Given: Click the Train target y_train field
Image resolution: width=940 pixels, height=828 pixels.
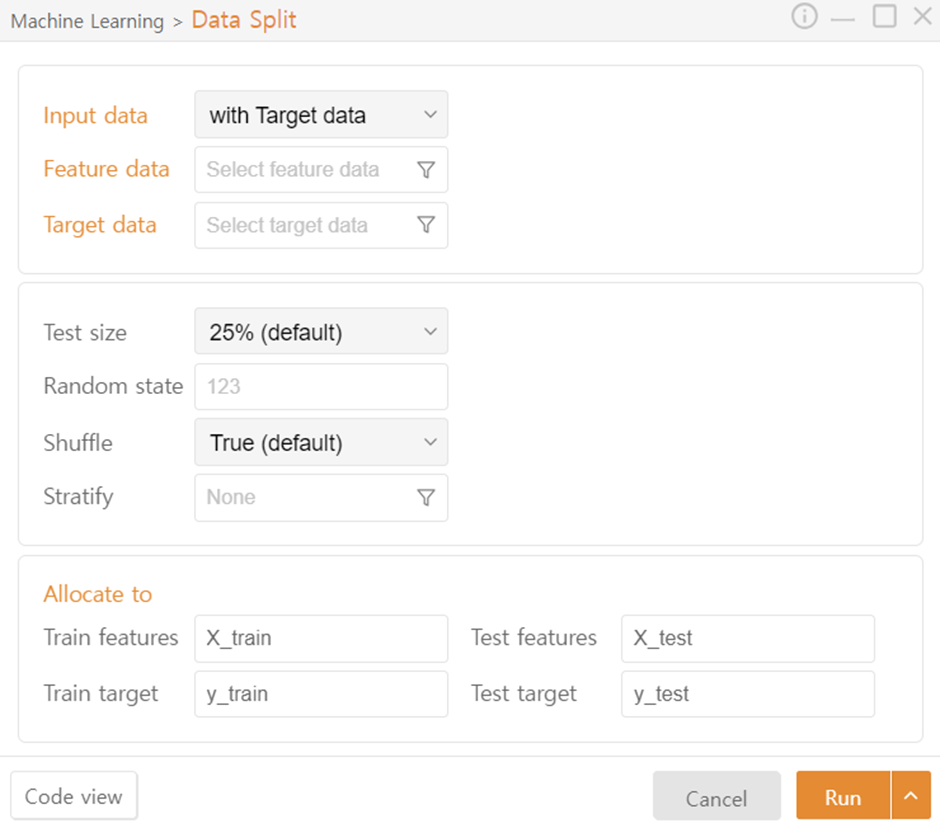Looking at the screenshot, I should [321, 694].
